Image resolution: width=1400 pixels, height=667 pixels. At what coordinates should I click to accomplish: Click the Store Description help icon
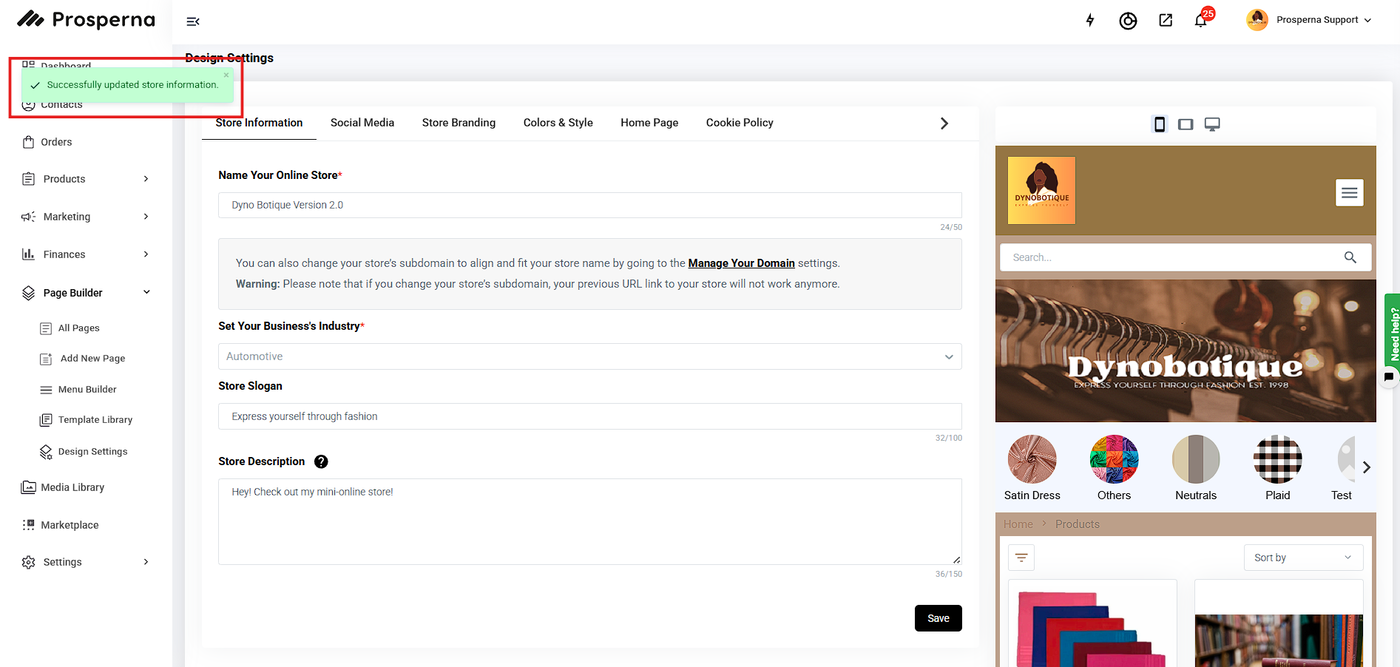321,462
